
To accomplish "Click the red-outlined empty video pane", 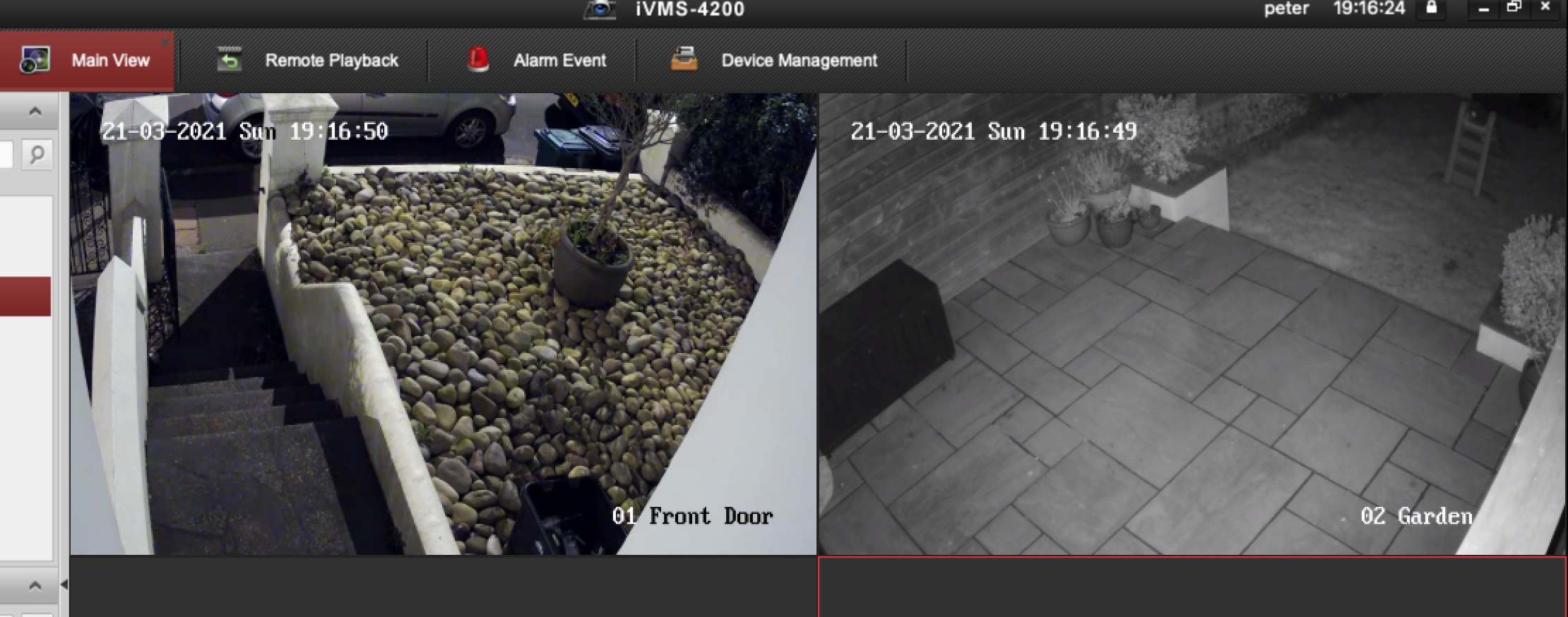I will pos(1192,587).
